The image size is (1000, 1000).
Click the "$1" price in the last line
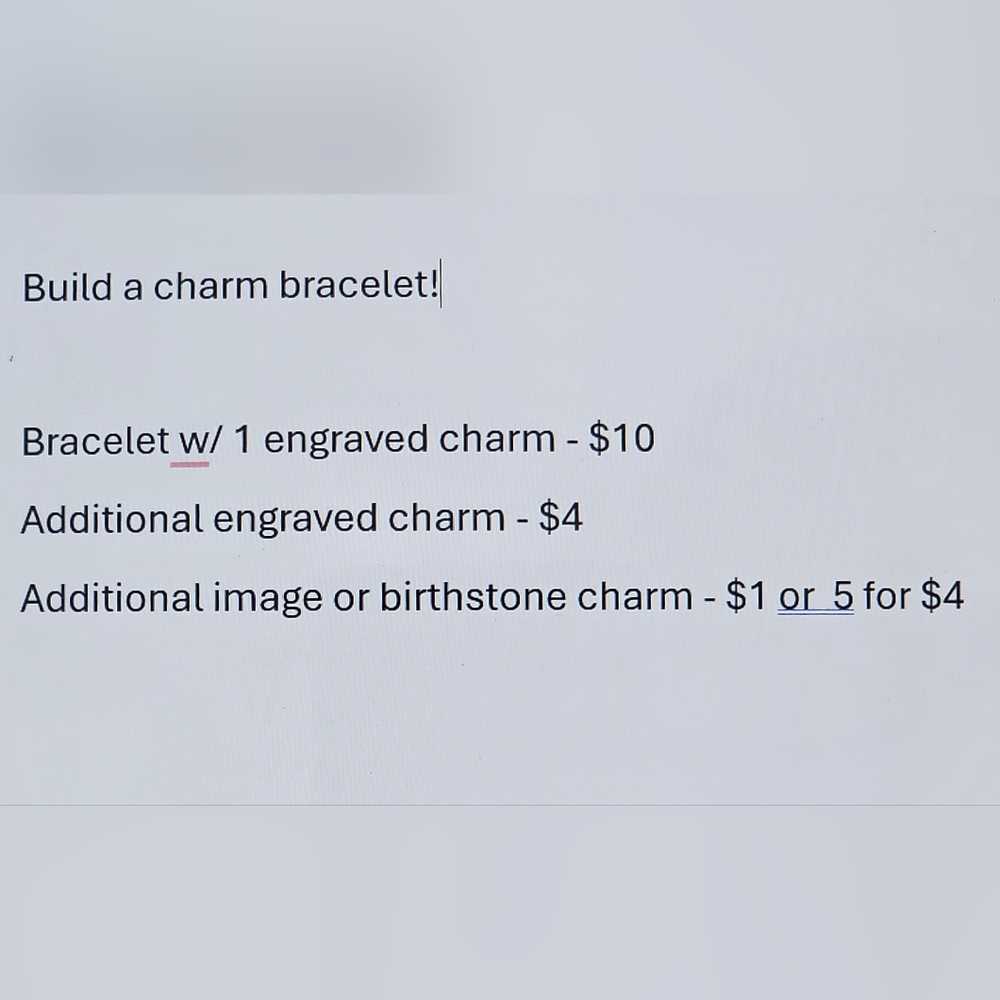[746, 598]
